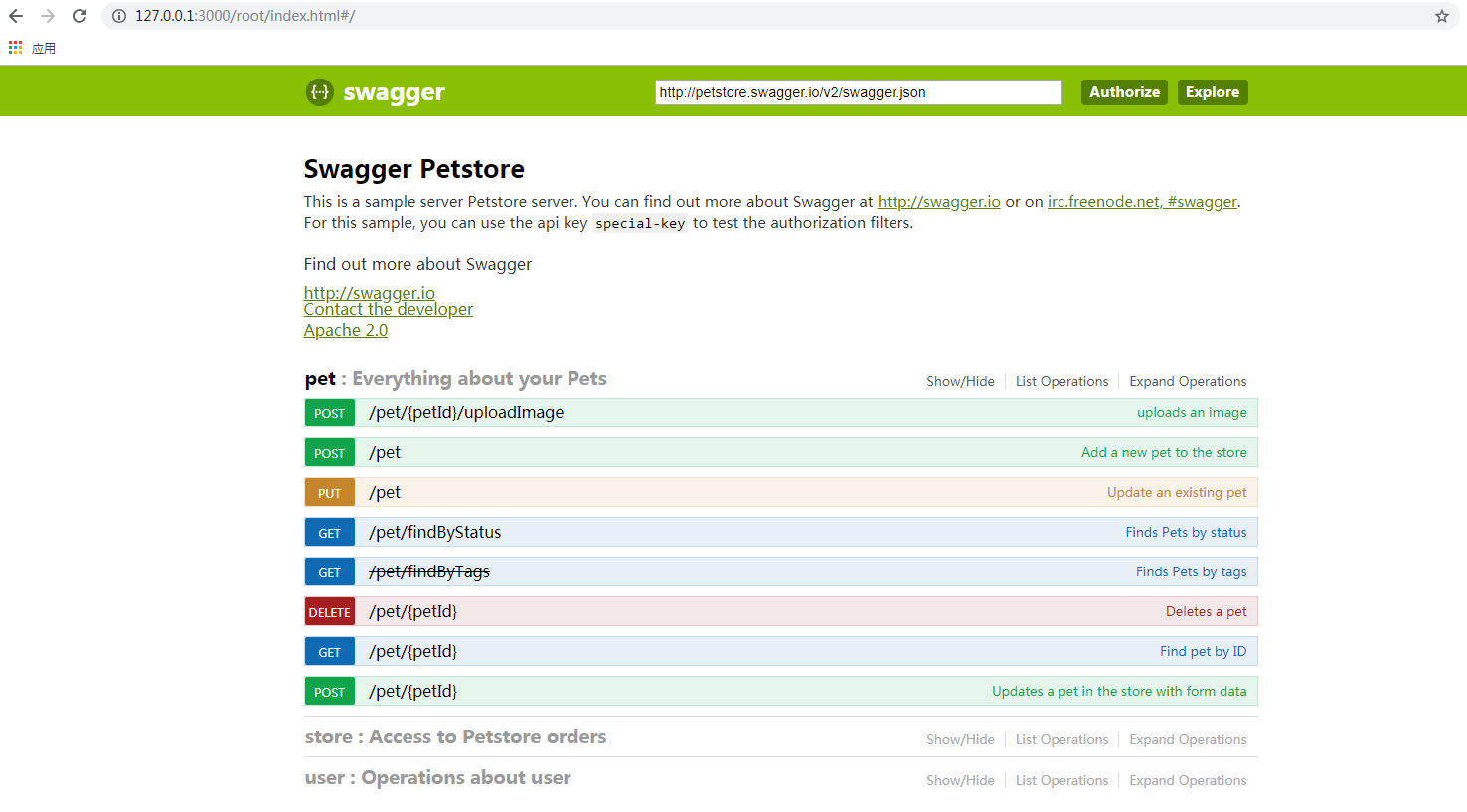The width and height of the screenshot is (1467, 812).
Task: Expand the PUT /pet operation path
Action: [385, 492]
